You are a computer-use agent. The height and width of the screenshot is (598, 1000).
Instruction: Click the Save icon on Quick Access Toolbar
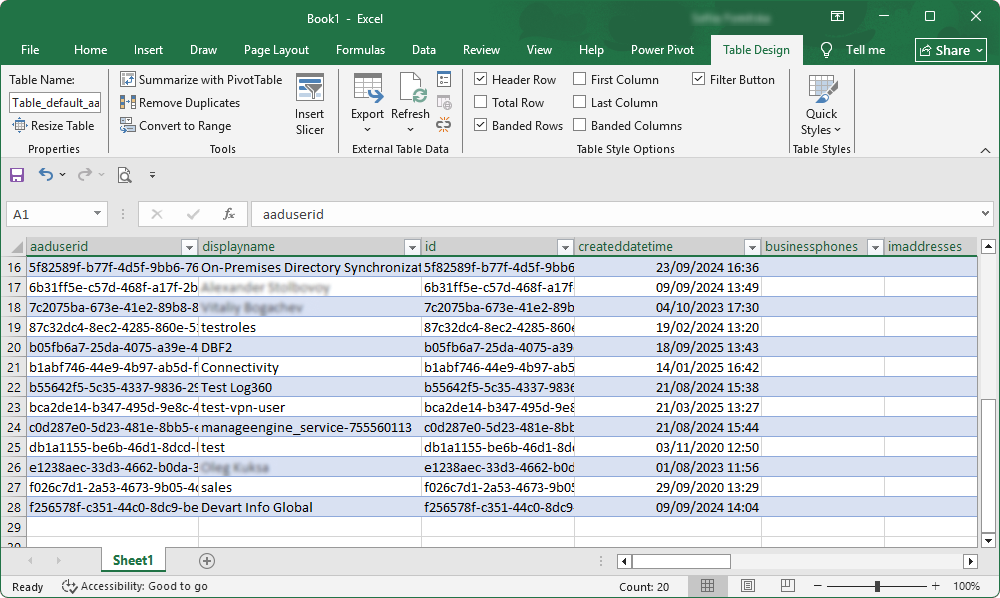pyautogui.click(x=16, y=174)
